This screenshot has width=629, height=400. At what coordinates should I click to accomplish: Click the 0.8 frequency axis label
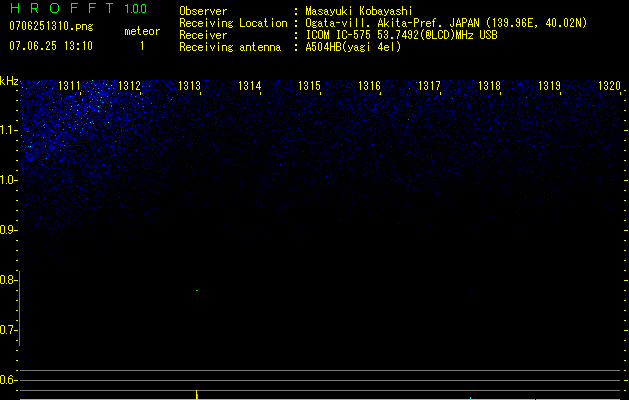point(7,280)
